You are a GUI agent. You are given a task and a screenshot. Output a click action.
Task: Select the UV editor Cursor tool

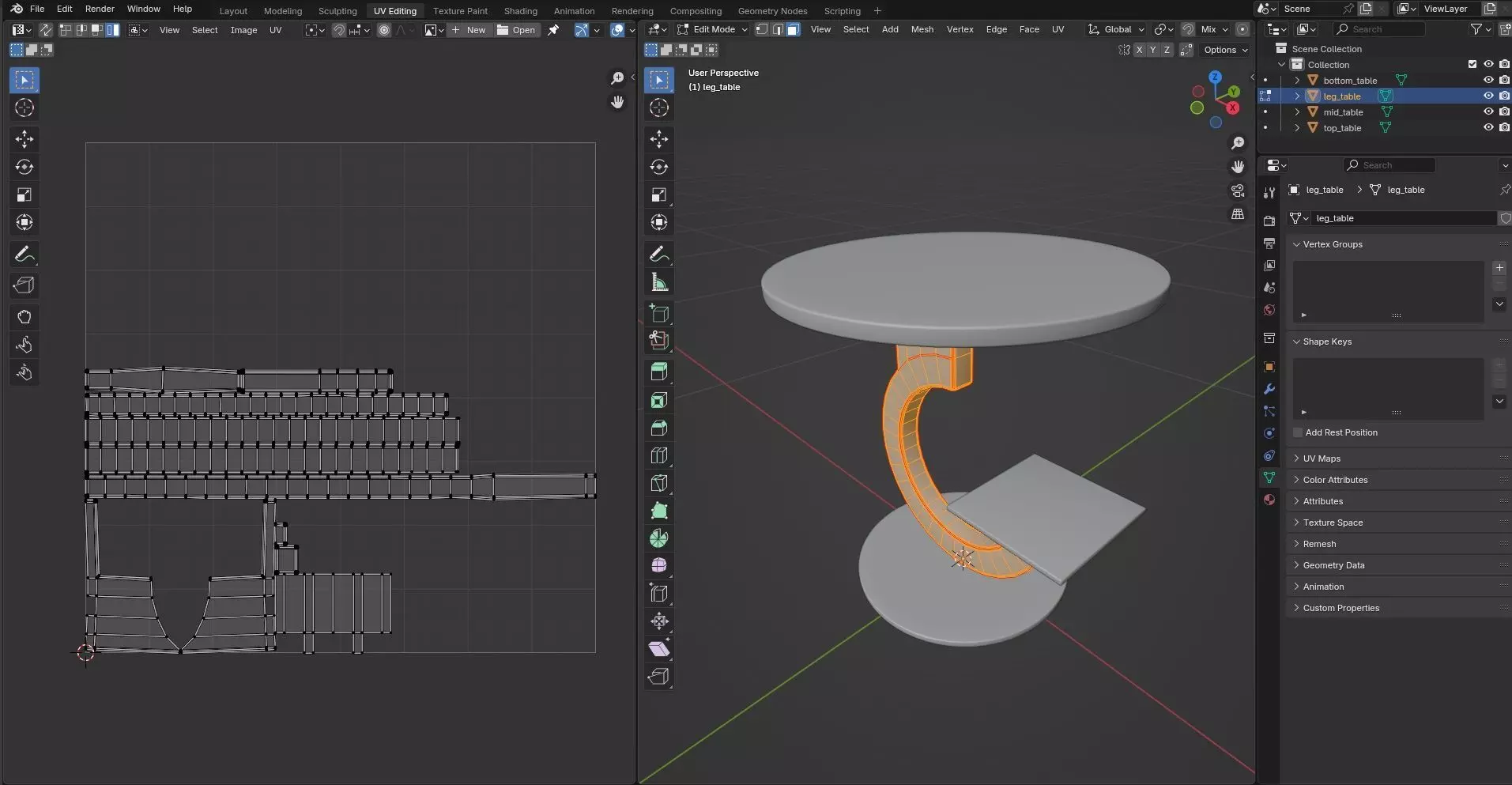(x=25, y=108)
